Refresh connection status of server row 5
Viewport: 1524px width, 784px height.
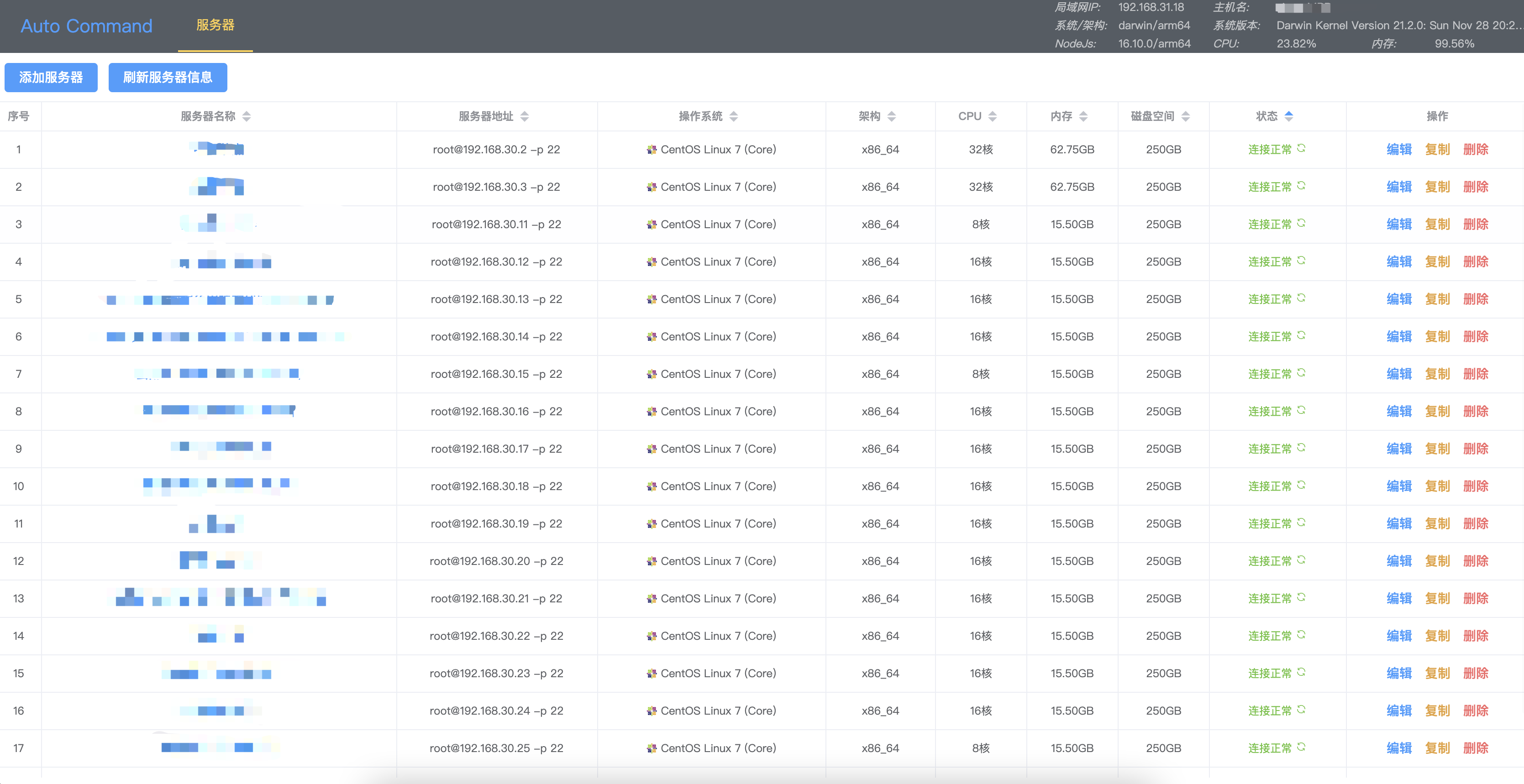tap(1301, 298)
